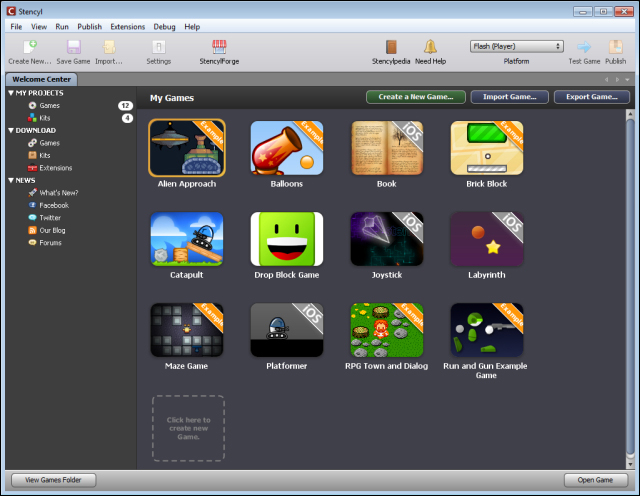Select the Book game thumbnail
This screenshot has height=496, width=640.
[x=387, y=148]
